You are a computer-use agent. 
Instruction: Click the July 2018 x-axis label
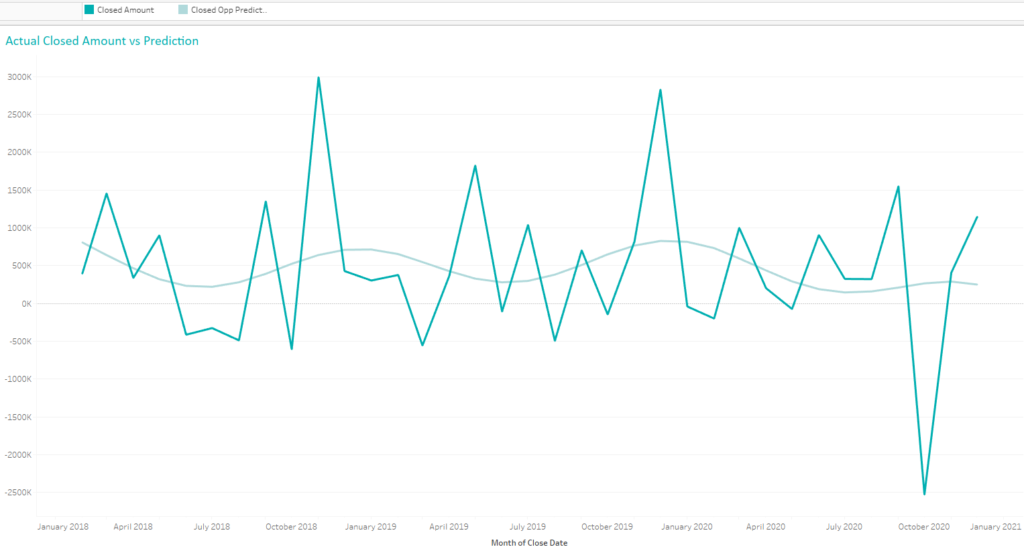click(212, 527)
